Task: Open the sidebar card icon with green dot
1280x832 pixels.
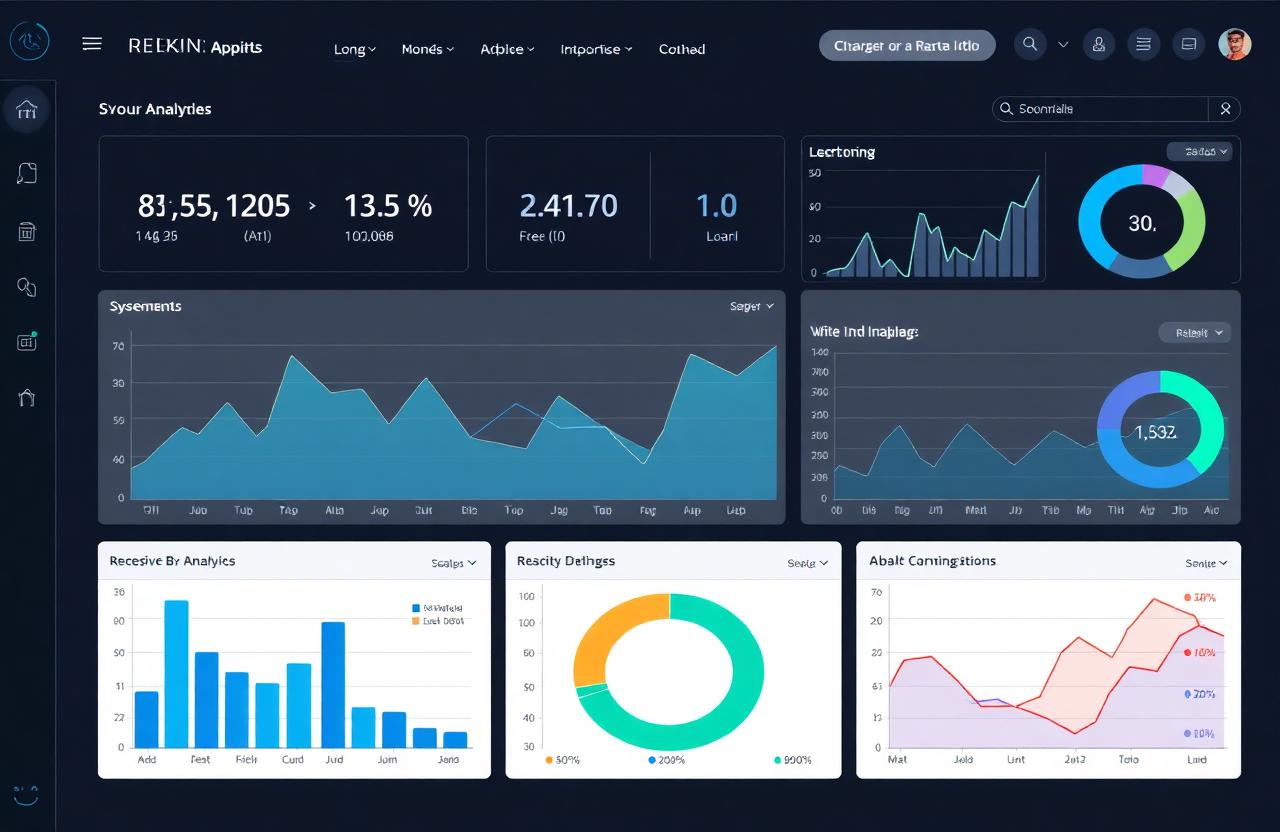Action: tap(27, 342)
